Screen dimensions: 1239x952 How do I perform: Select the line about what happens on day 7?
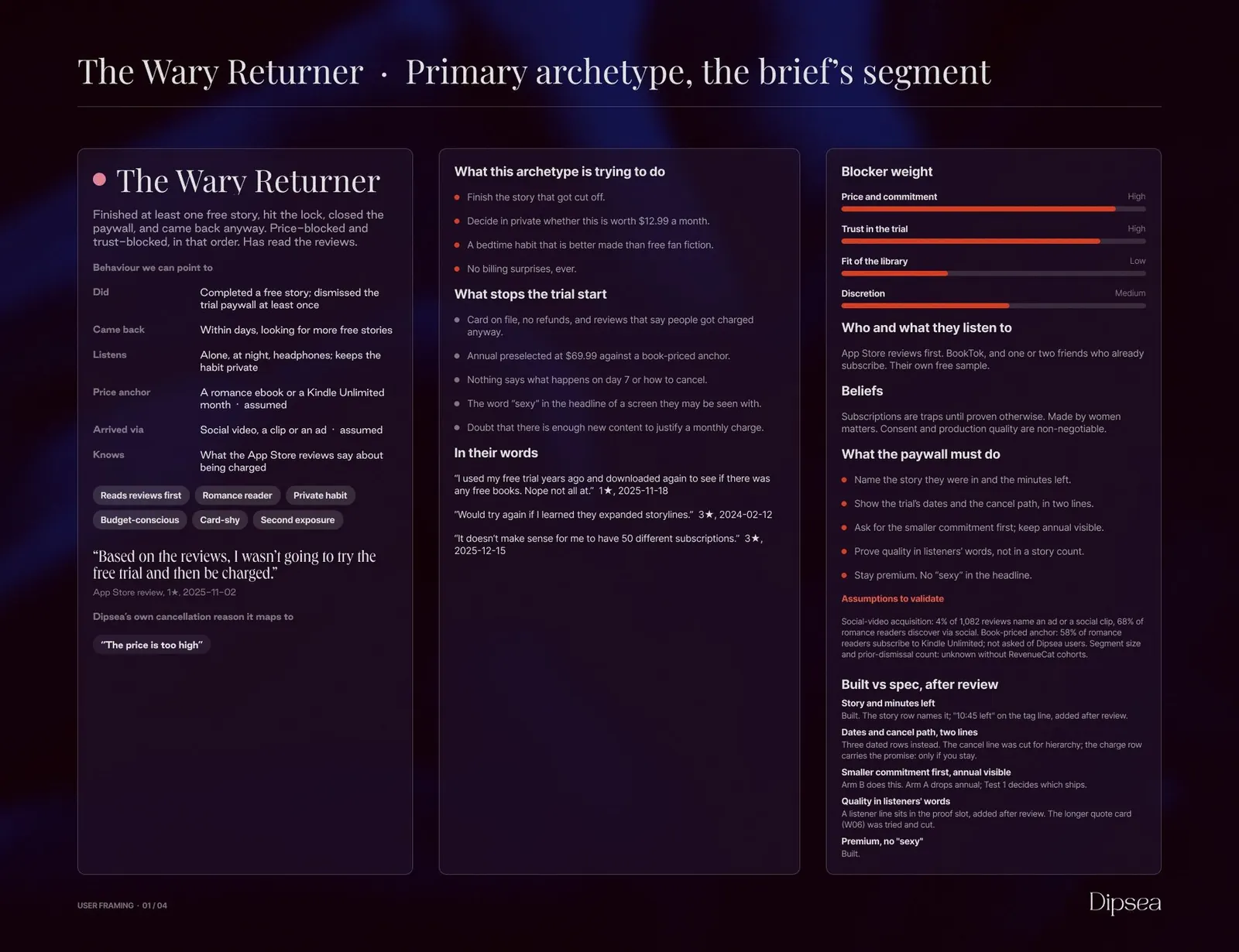coord(587,380)
